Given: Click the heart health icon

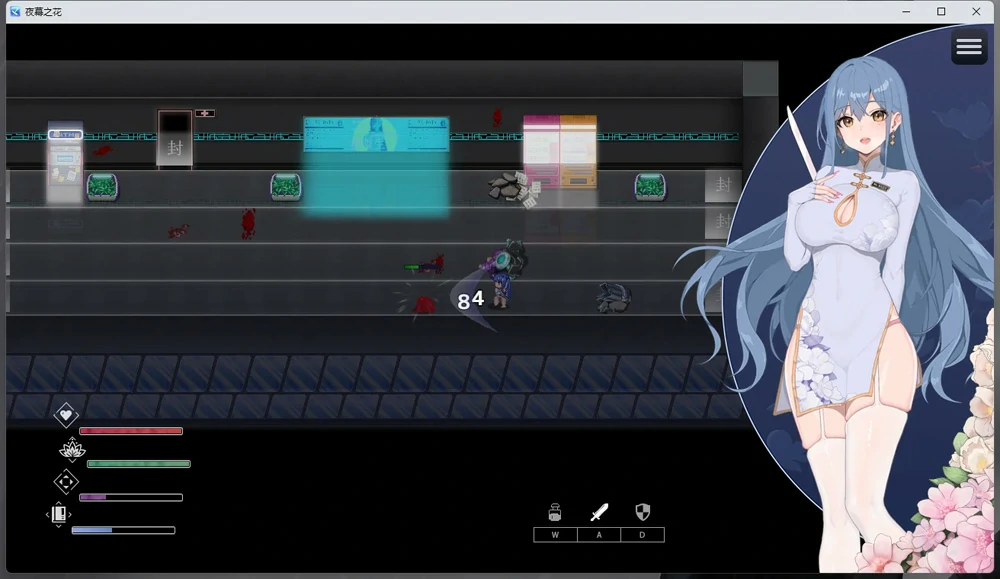Looking at the screenshot, I should (x=66, y=414).
